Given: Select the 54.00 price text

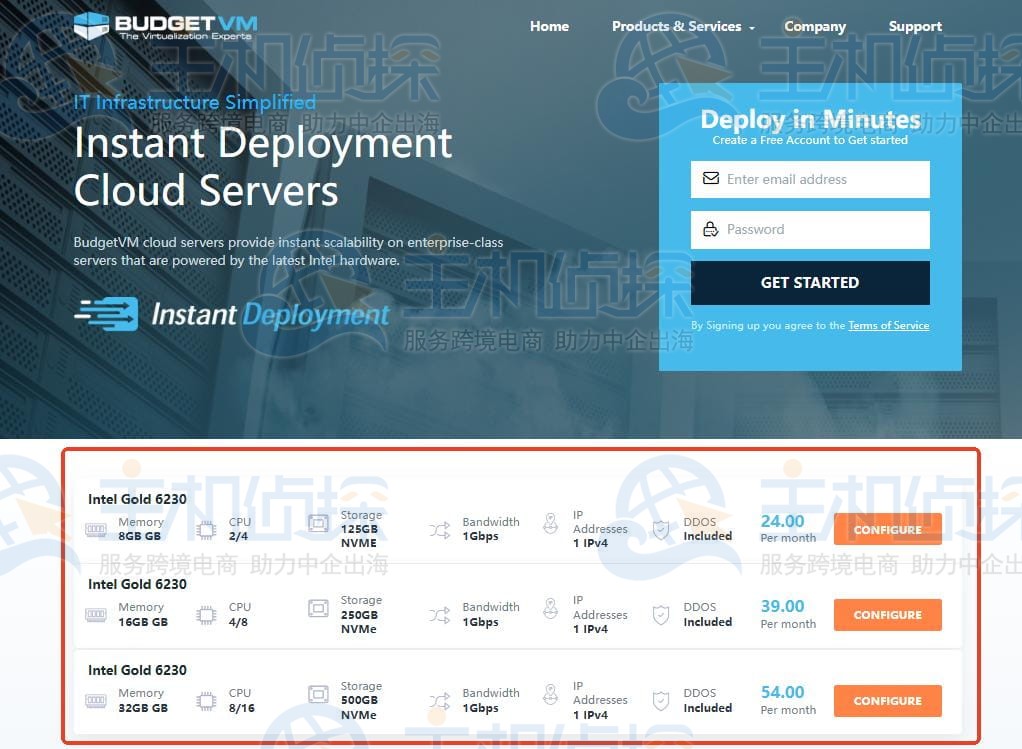Looking at the screenshot, I should click(782, 692).
